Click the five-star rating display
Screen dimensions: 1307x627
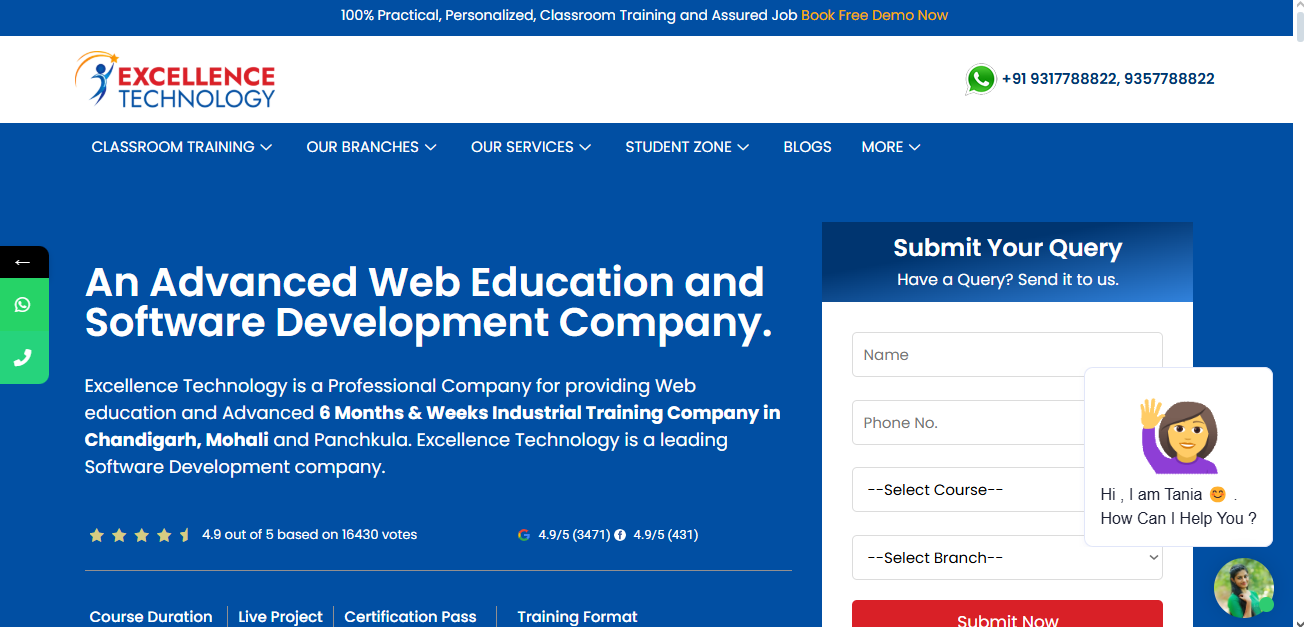[140, 535]
